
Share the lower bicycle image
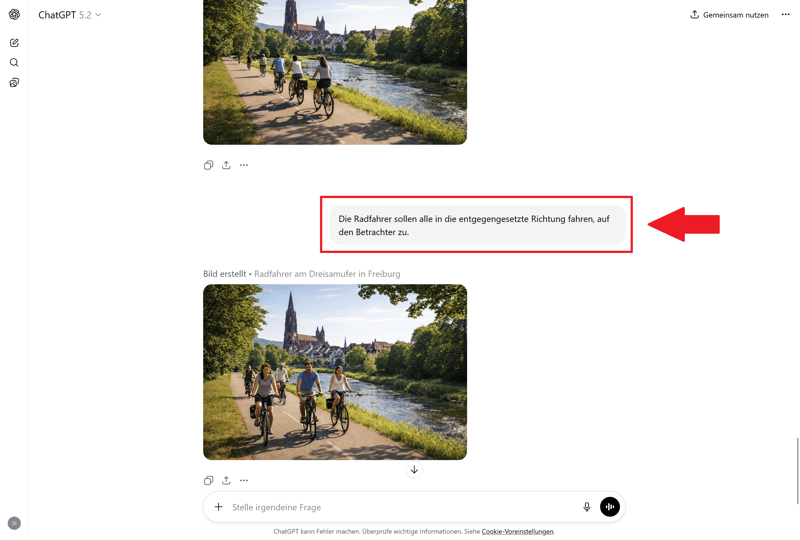[x=226, y=480]
